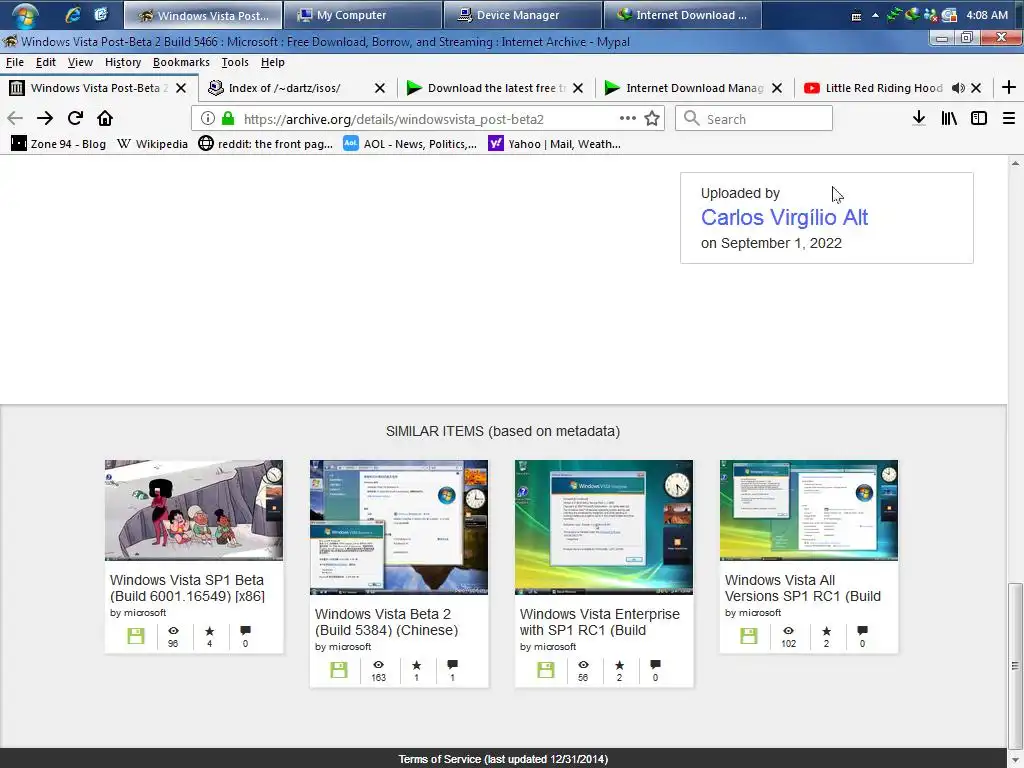Open the History menu
1024x768 pixels.
[x=123, y=62]
